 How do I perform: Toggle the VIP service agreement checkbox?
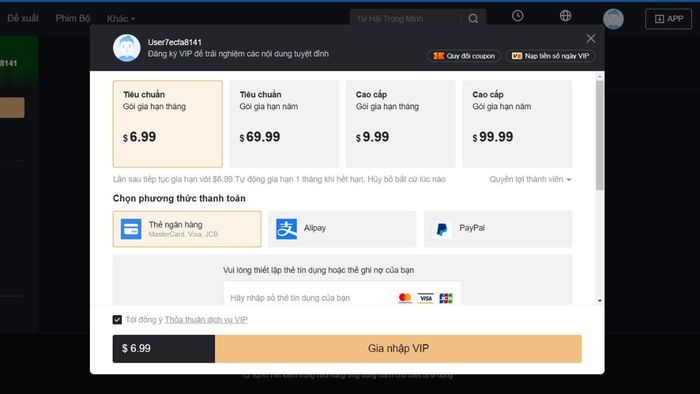117,319
